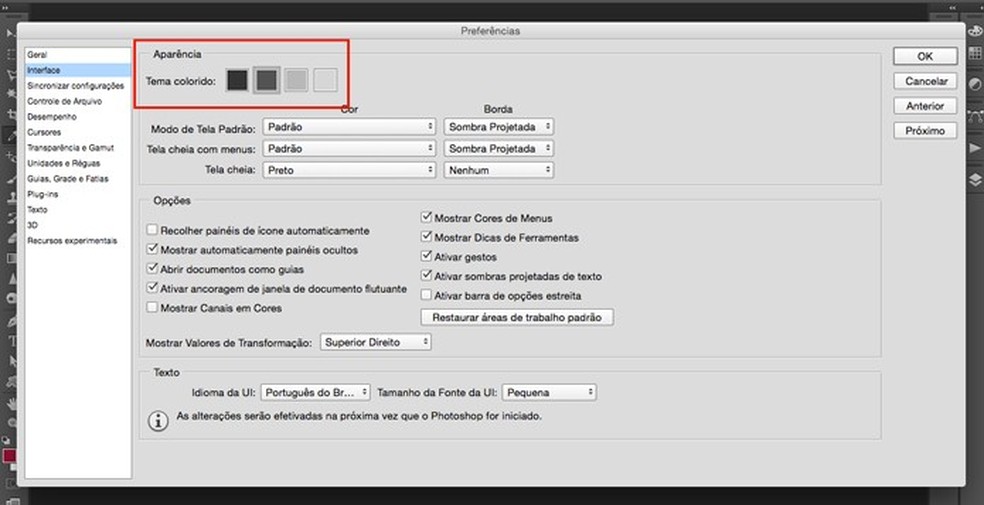Open Tamanho da Fonte da UI dropdown
The image size is (984, 505).
pyautogui.click(x=549, y=393)
